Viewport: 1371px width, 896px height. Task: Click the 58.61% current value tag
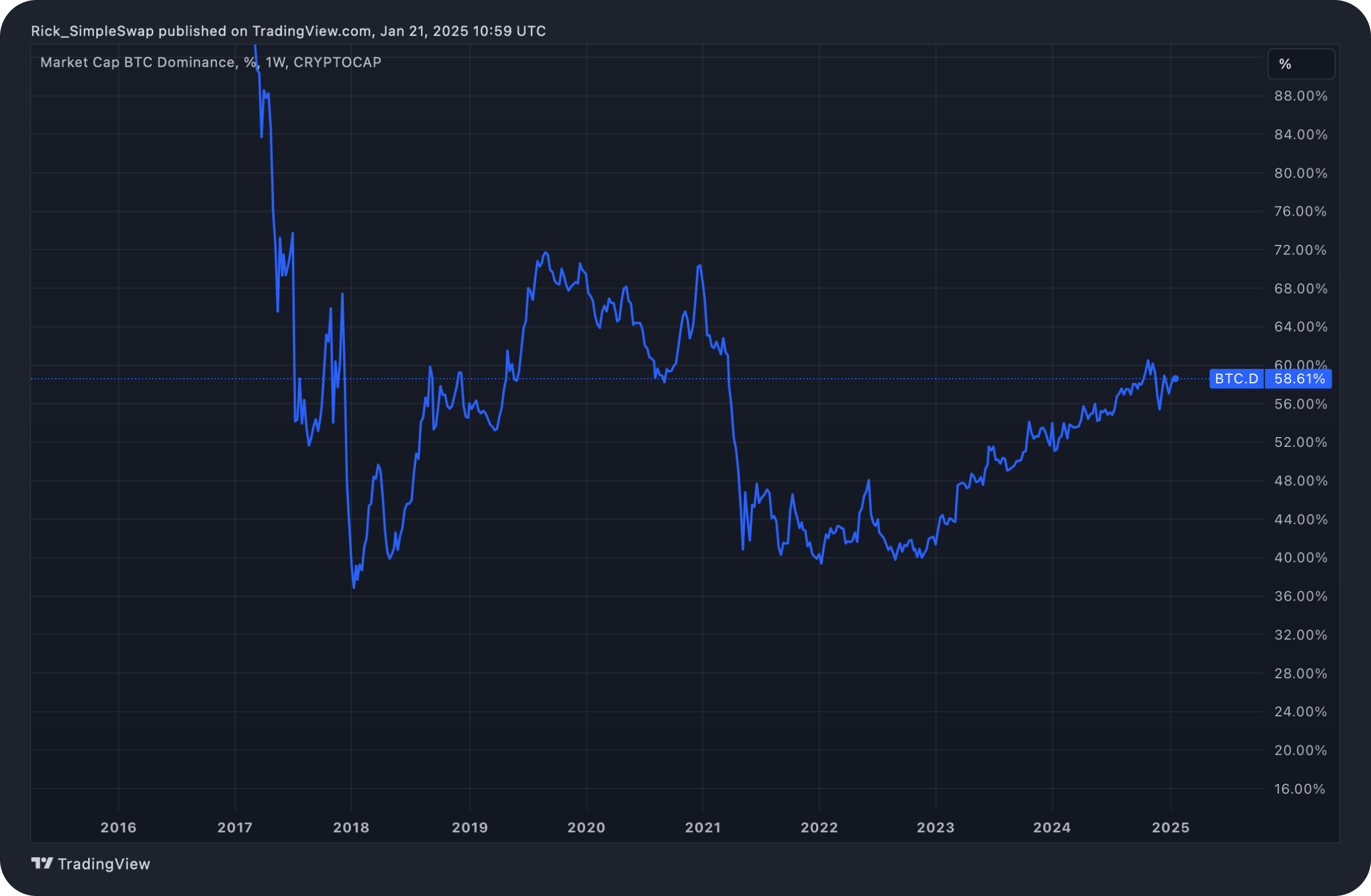click(1299, 379)
